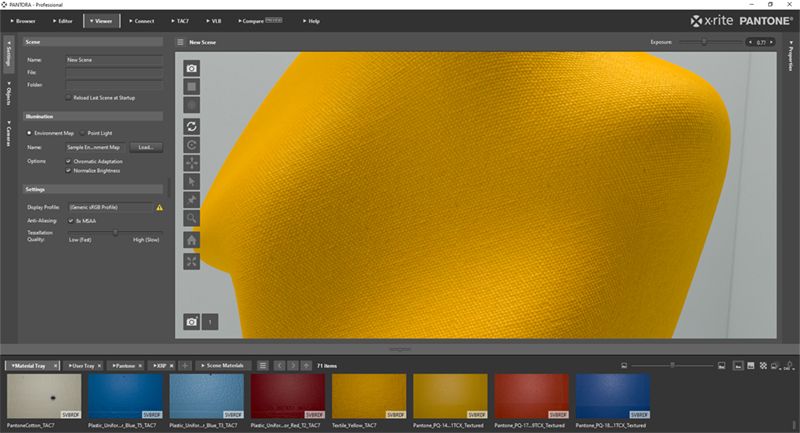Close the Pantone tray tab

(x=140, y=366)
